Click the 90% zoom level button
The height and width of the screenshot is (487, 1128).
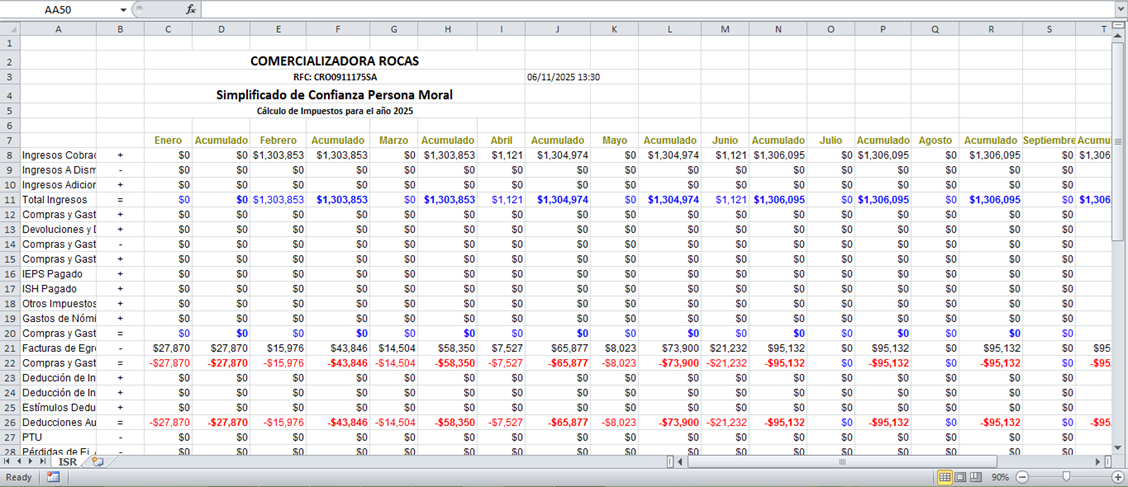pos(998,477)
